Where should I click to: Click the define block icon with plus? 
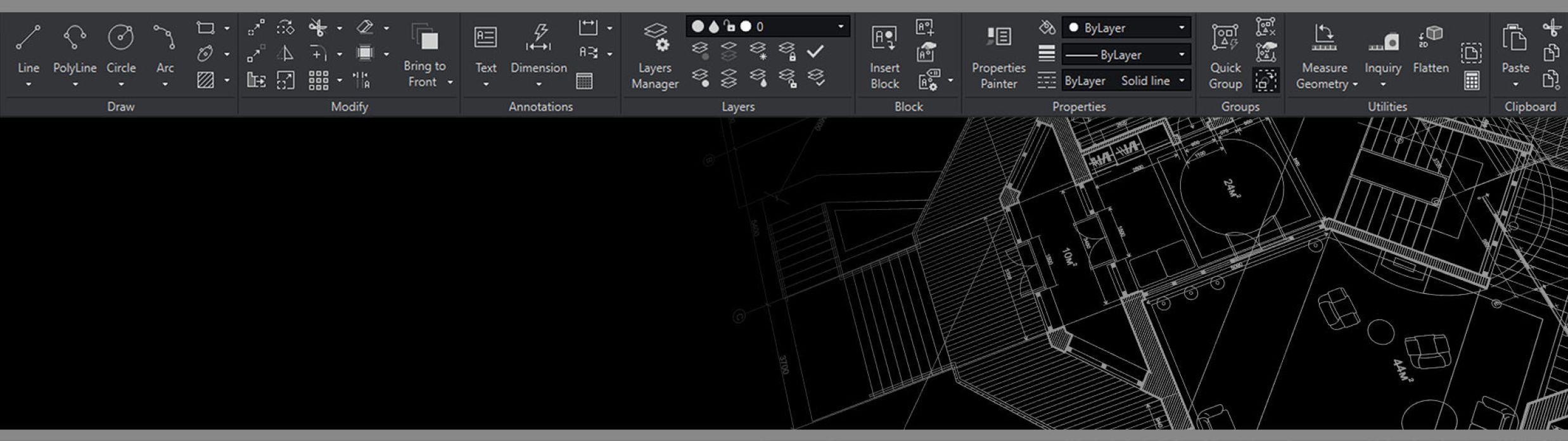(x=925, y=27)
